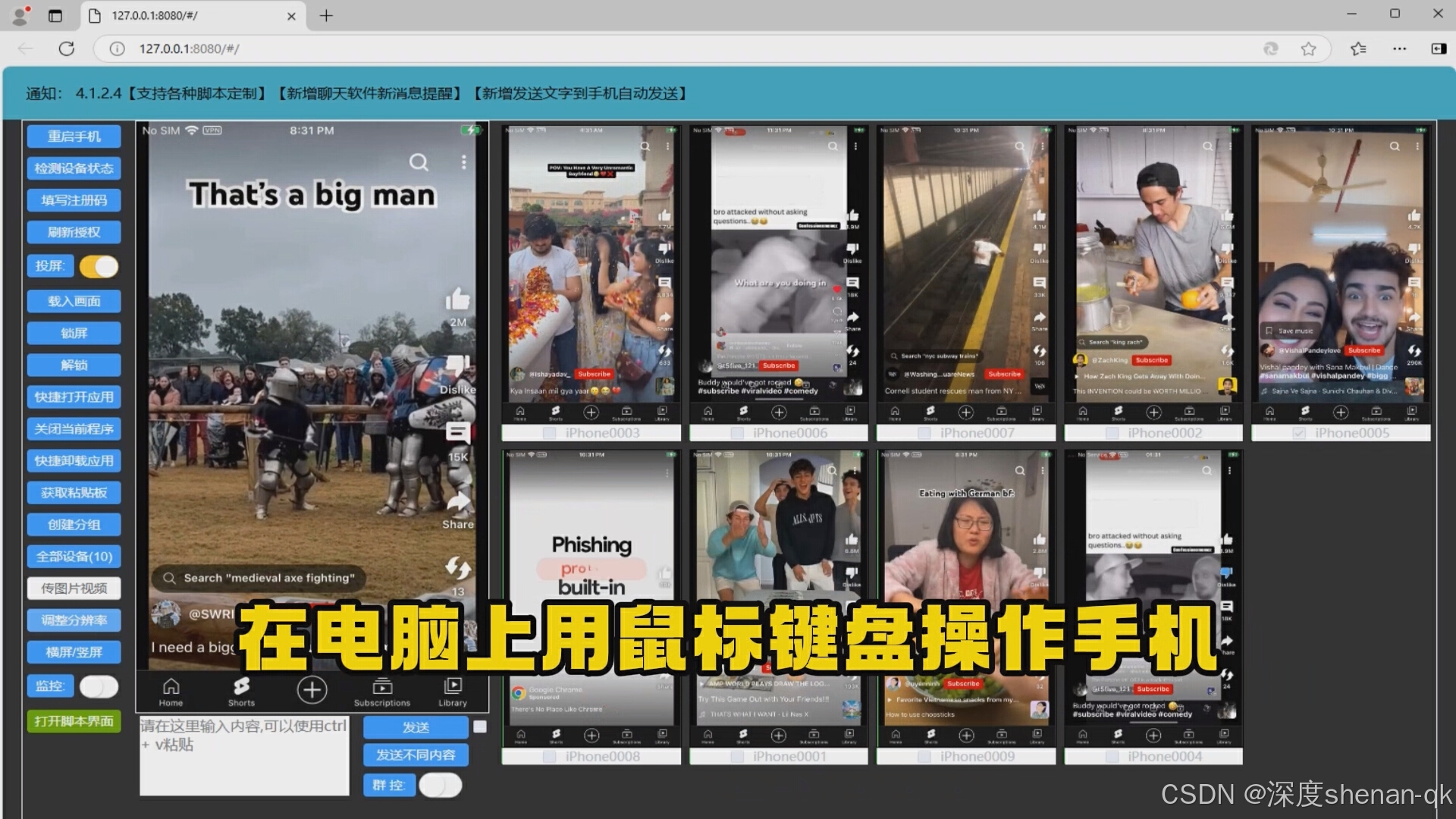Open the Subscriptions tab in main phone
This screenshot has height=819, width=1456.
coord(381,691)
